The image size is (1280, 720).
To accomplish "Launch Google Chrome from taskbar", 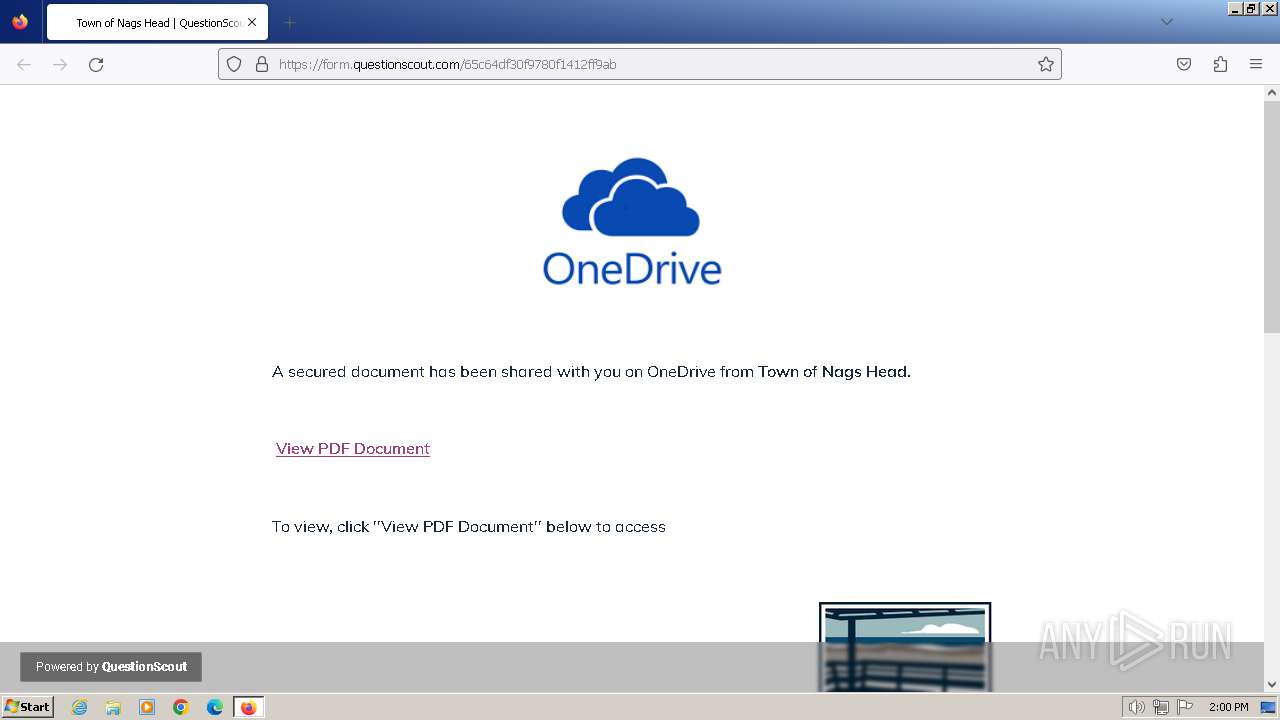I will 181,707.
